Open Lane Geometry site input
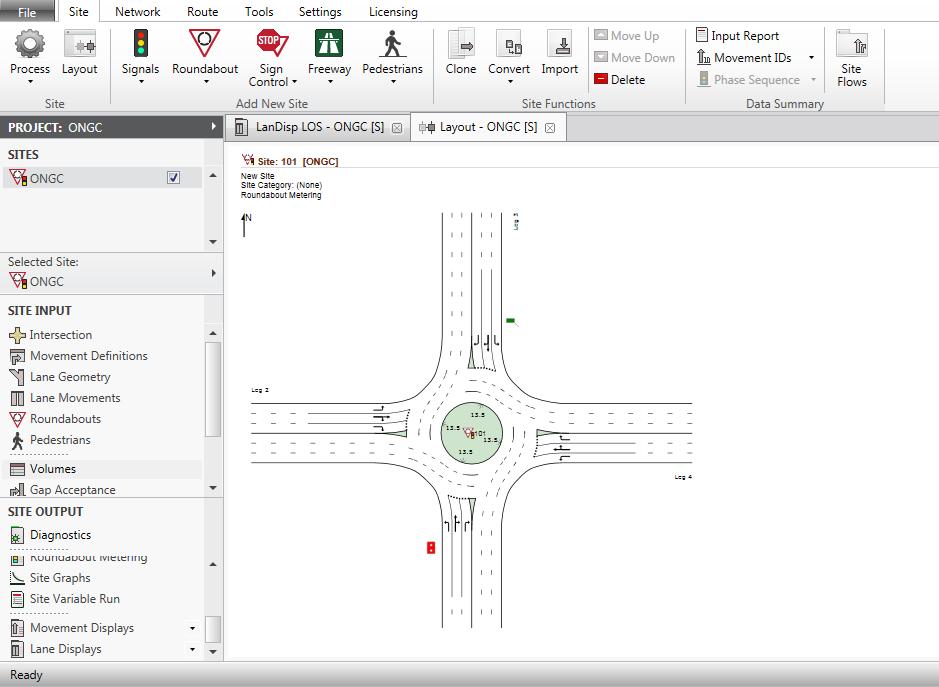Image resolution: width=939 pixels, height=687 pixels. [x=70, y=377]
